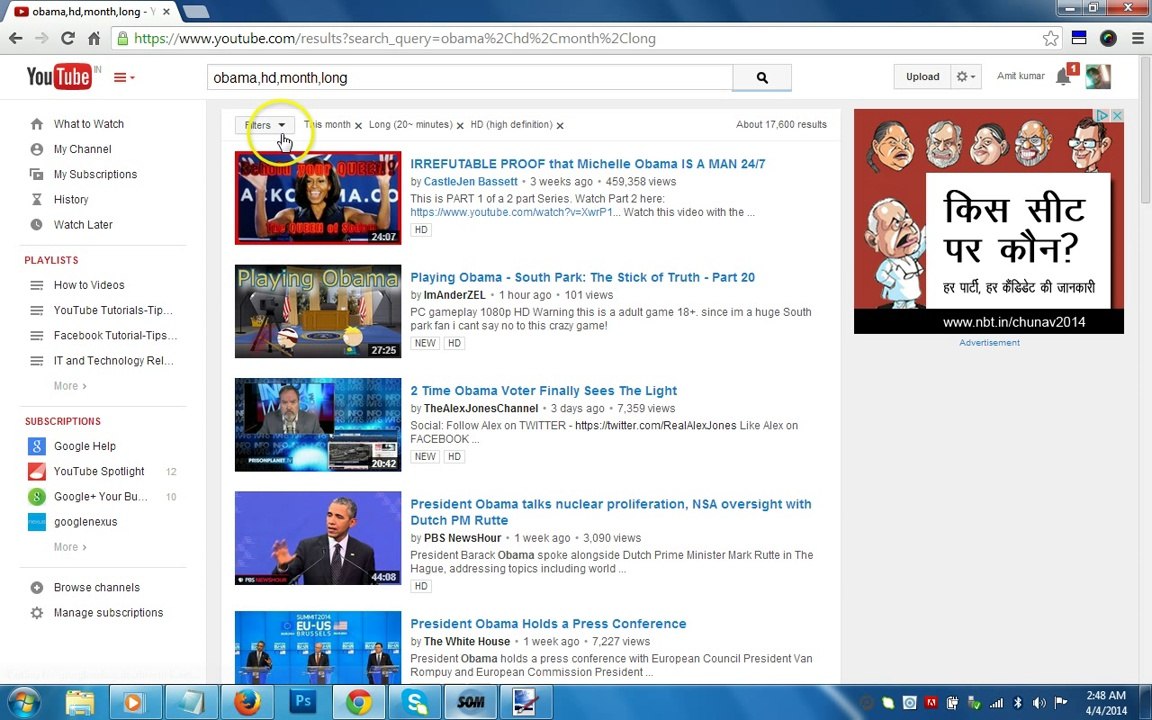1152x720 pixels.
Task: Click the AdChoices icon on the ad
Action: point(1102,115)
